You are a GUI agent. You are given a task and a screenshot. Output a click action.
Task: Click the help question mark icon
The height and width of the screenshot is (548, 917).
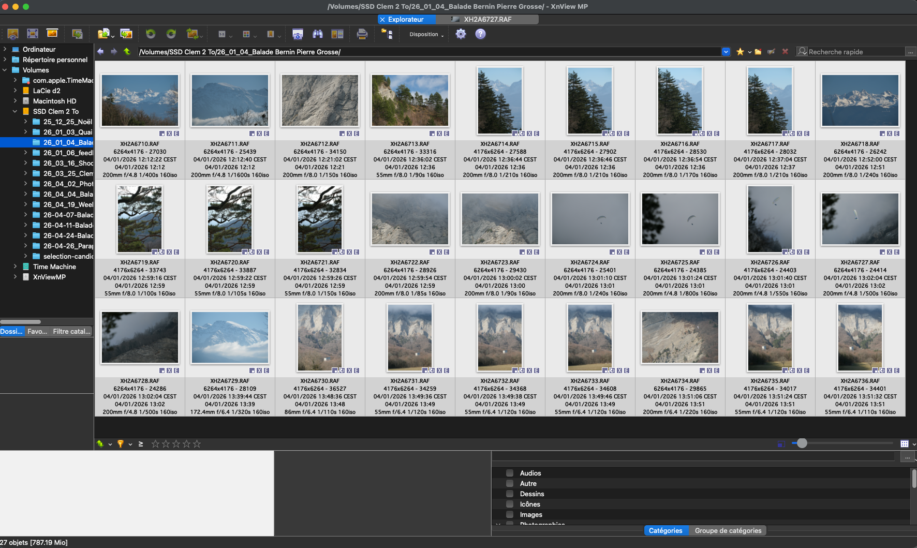pos(480,34)
